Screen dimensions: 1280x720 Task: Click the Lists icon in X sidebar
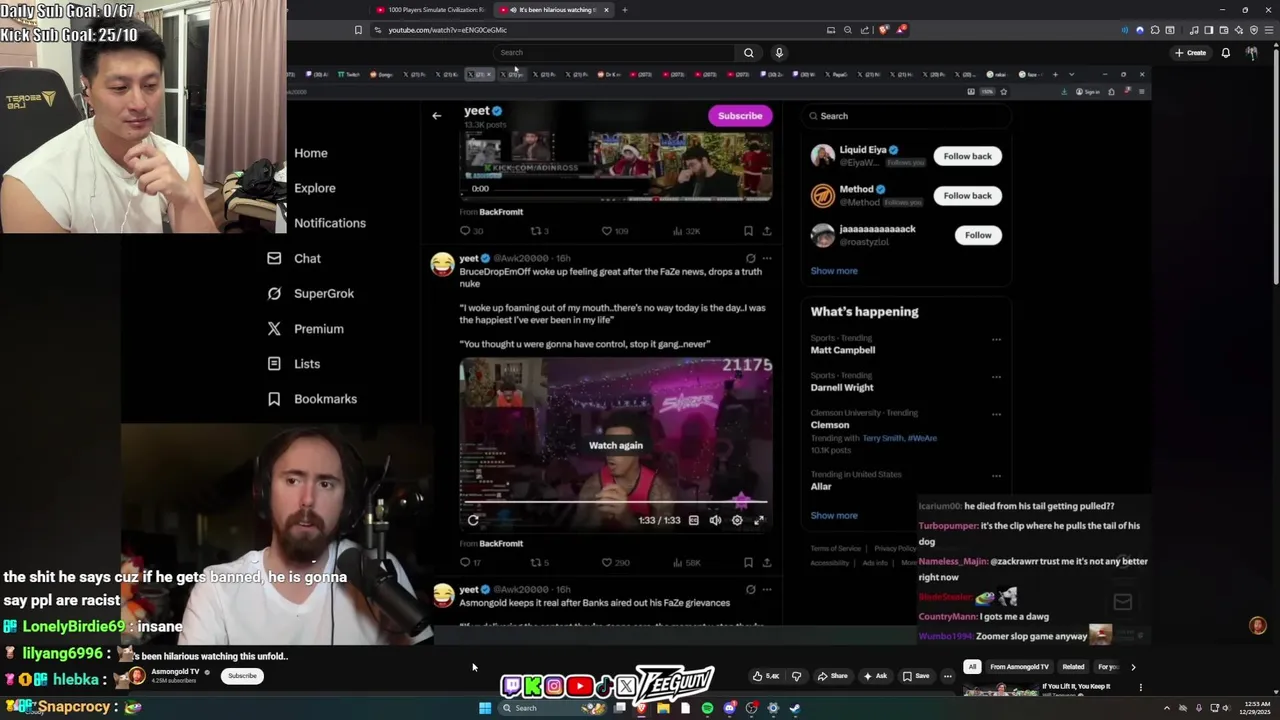point(274,363)
